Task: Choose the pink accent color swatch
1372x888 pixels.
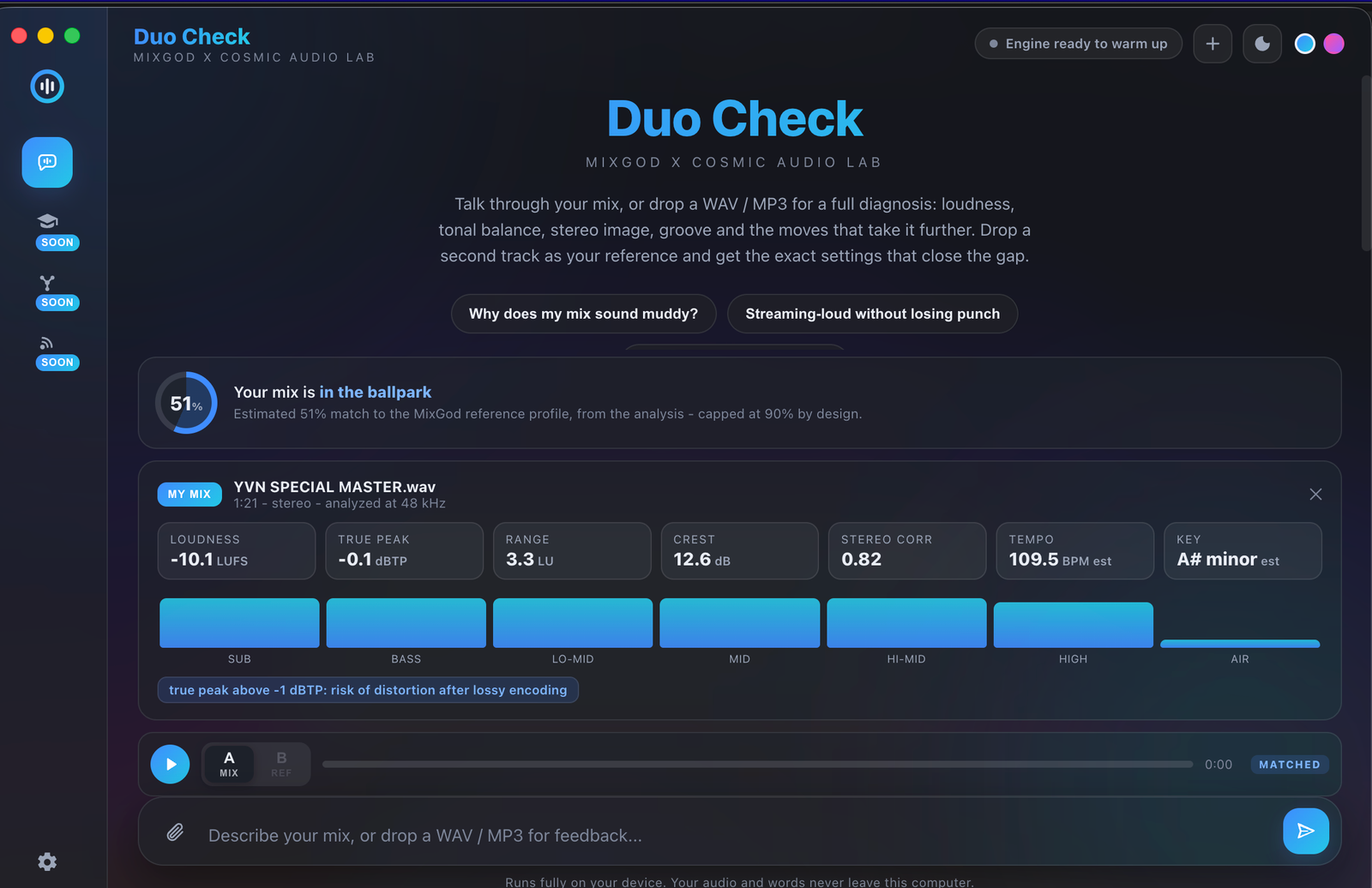Action: 1334,44
